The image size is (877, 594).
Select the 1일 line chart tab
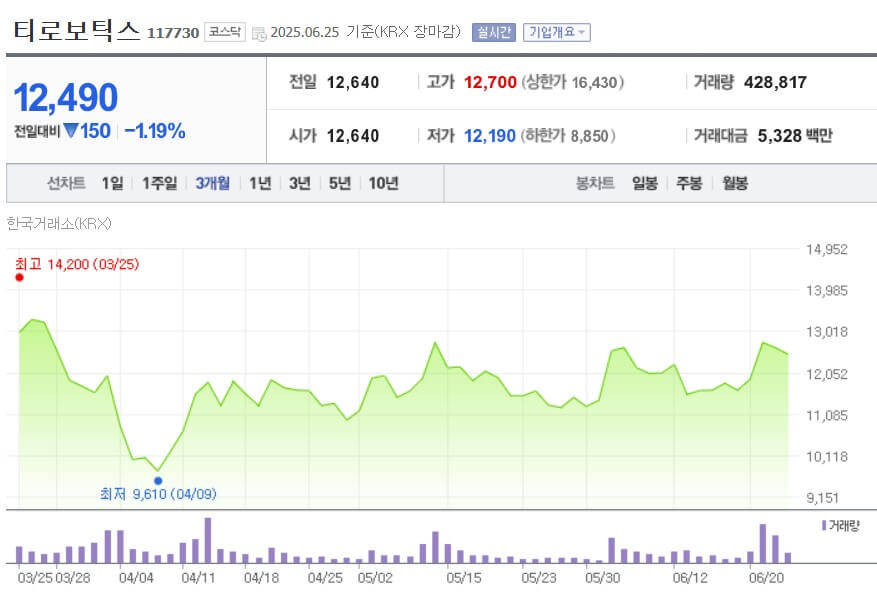(x=112, y=183)
